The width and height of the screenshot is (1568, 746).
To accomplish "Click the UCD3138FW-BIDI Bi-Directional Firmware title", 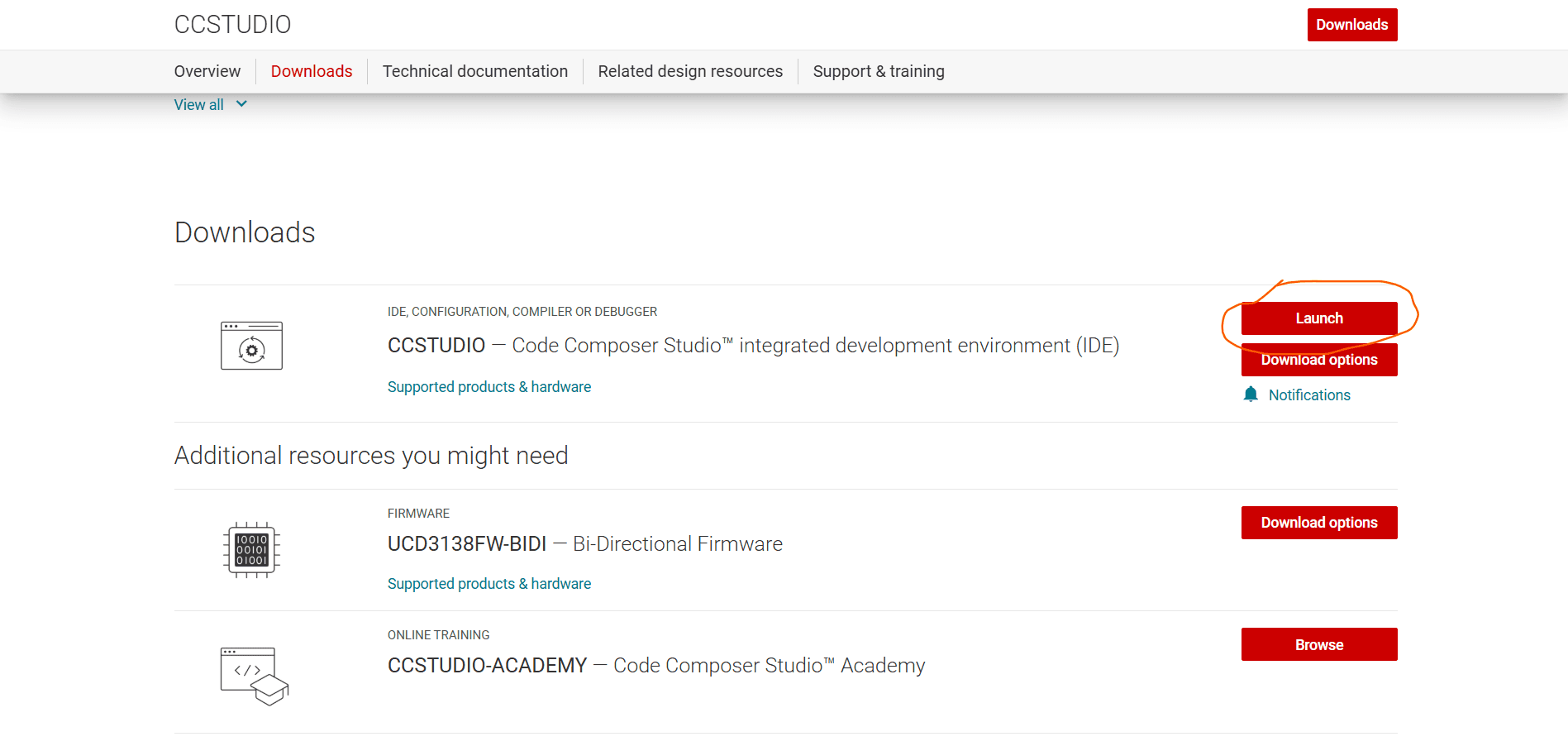I will [x=585, y=544].
